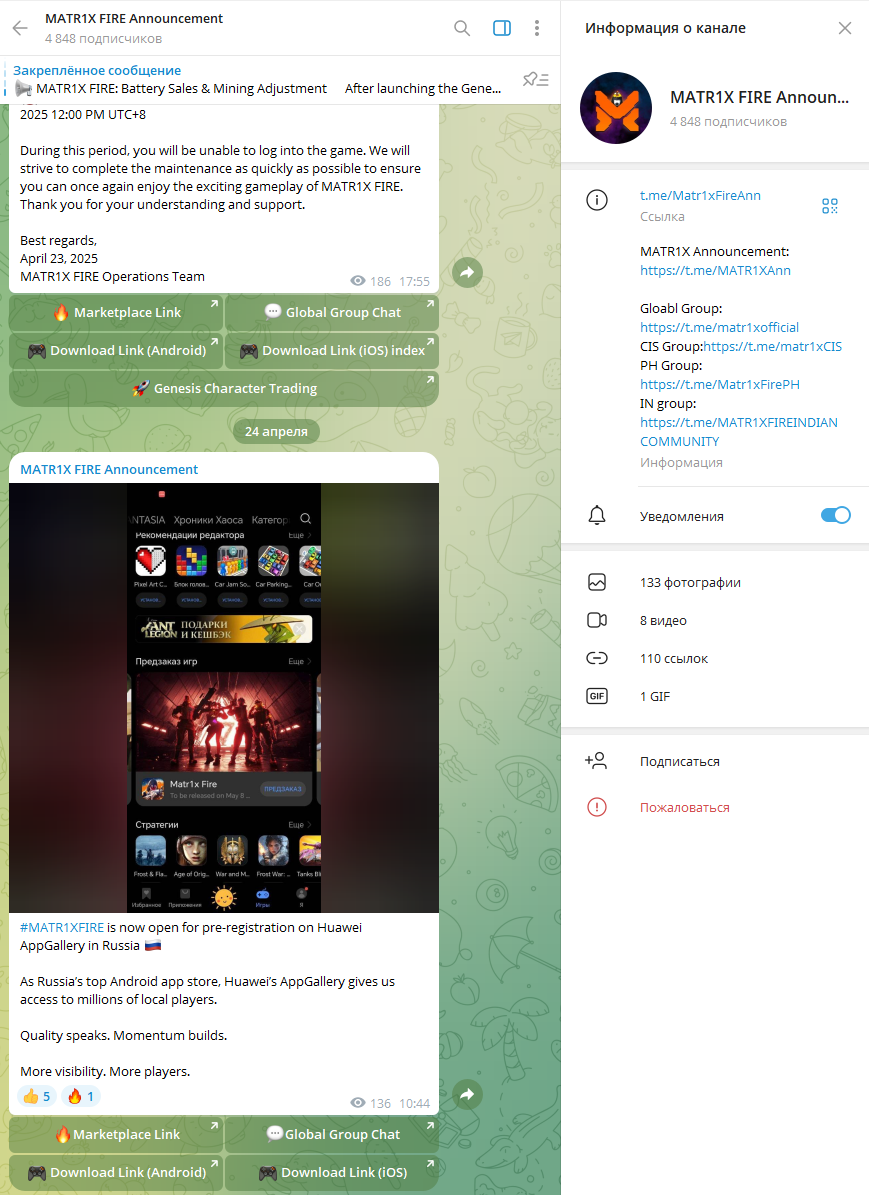Open the https://t.me/matr1xofficial link

(720, 328)
